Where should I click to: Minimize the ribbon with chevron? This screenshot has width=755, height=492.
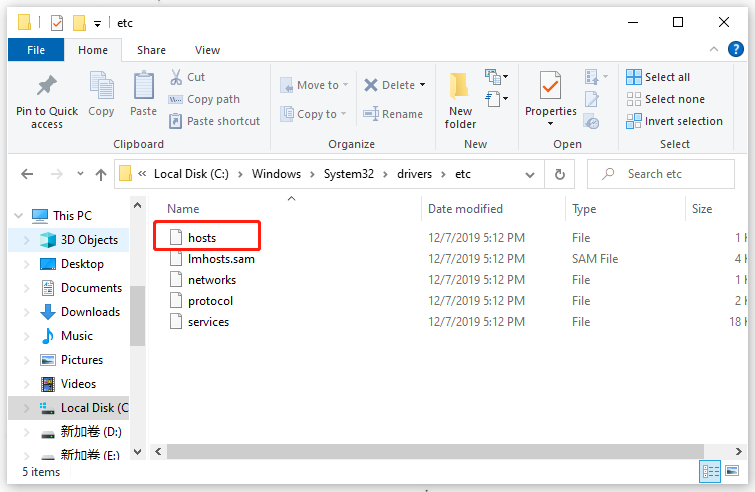[x=714, y=49]
